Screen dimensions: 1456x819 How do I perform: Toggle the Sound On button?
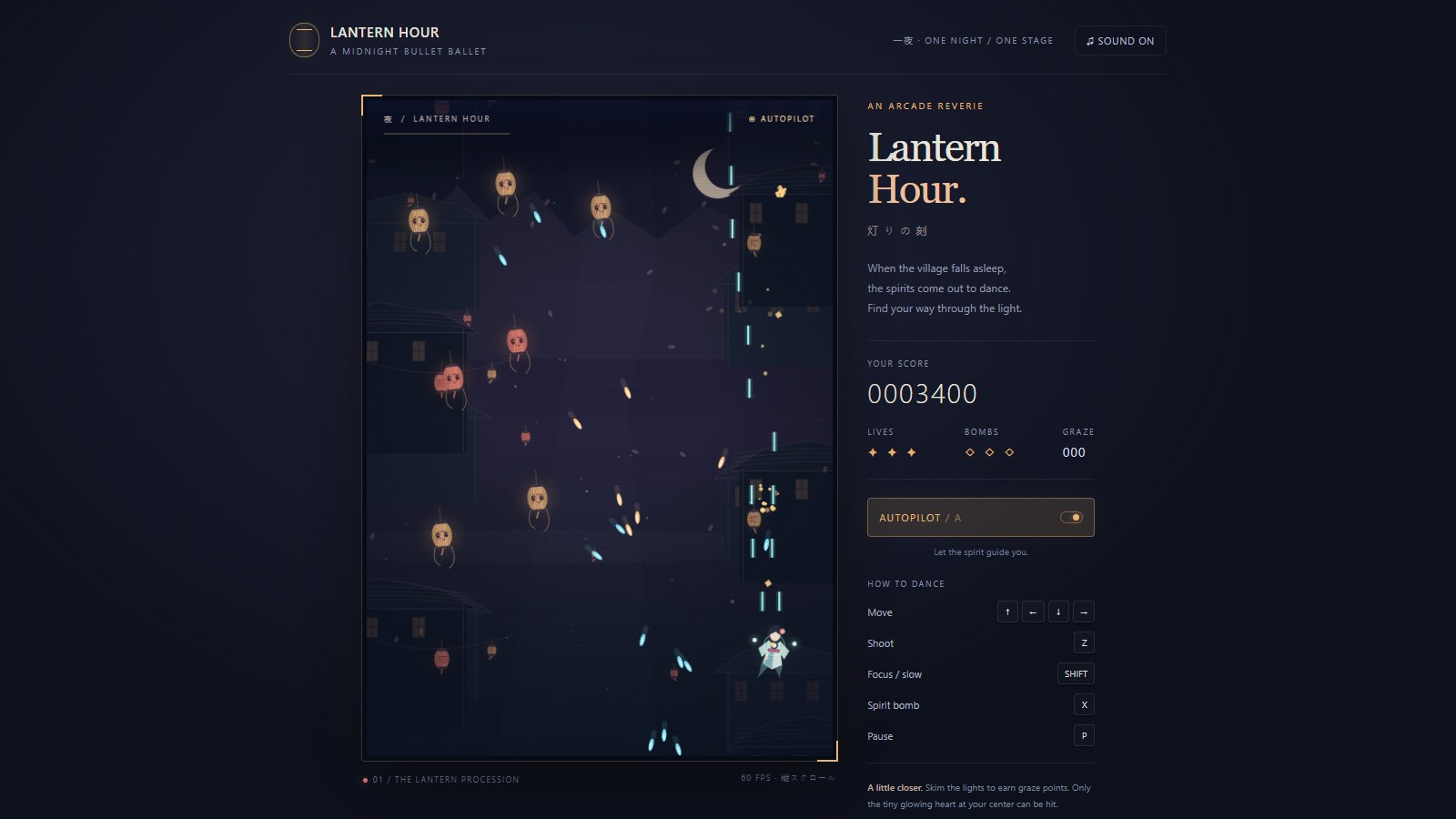coord(1120,41)
